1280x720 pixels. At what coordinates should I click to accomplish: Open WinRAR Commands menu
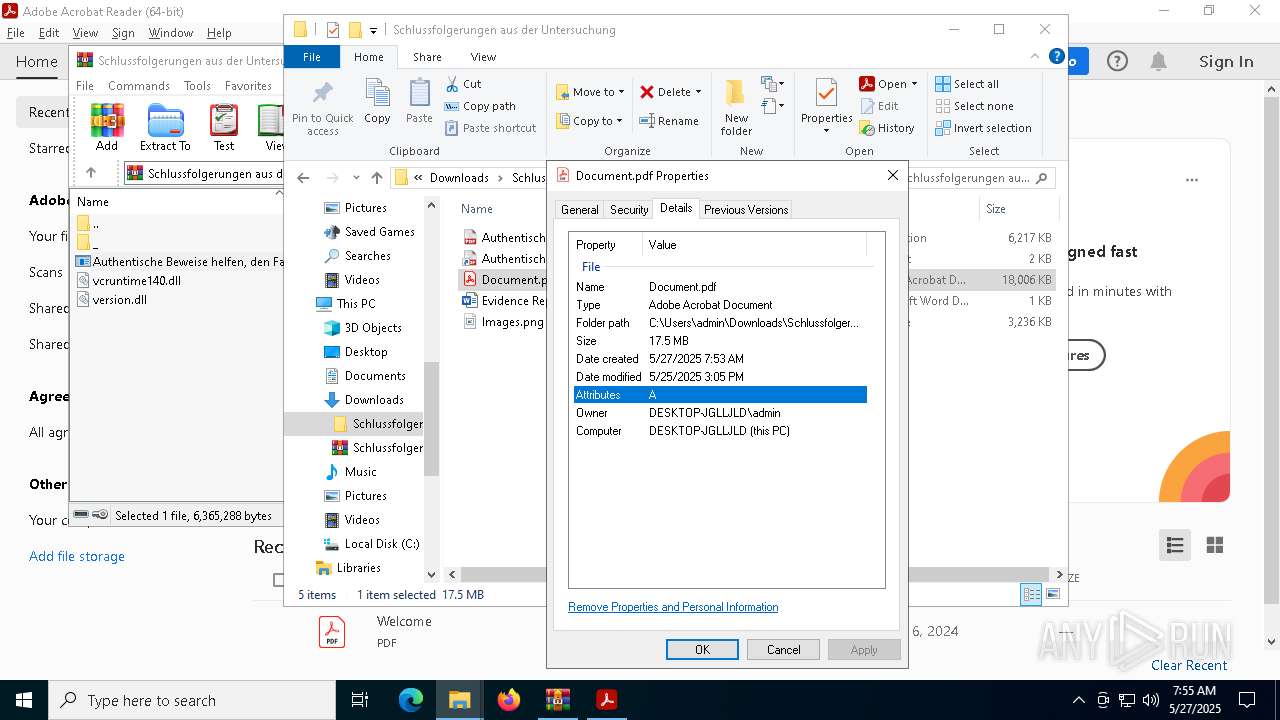point(139,86)
